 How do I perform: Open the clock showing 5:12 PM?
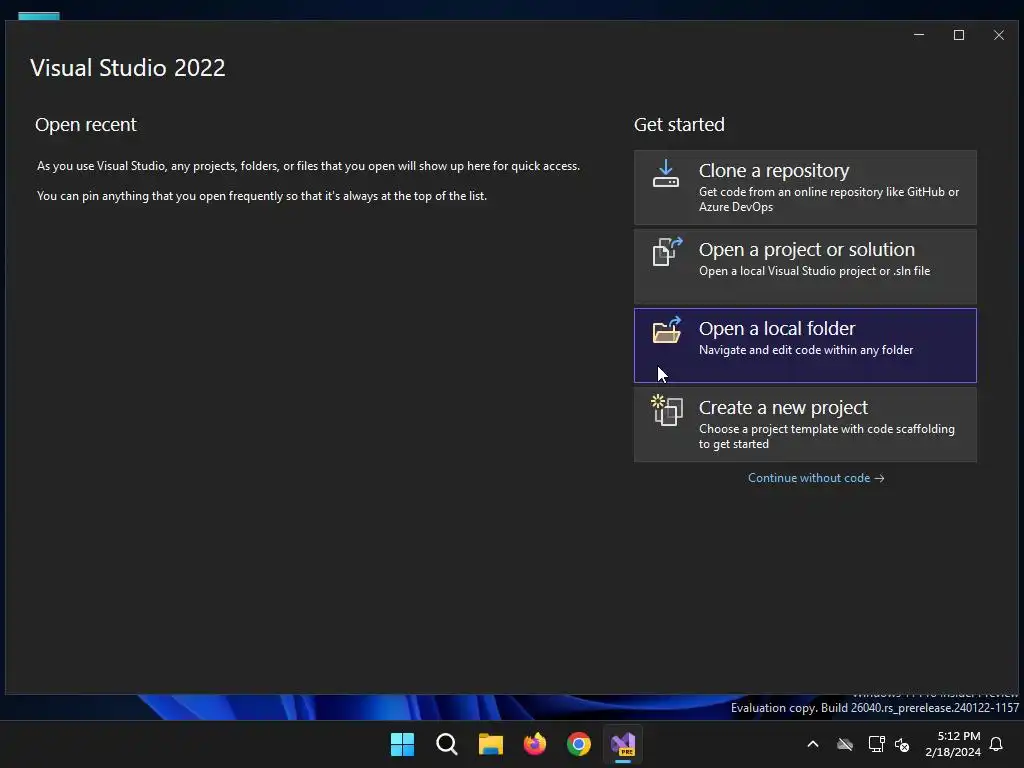click(x=953, y=744)
